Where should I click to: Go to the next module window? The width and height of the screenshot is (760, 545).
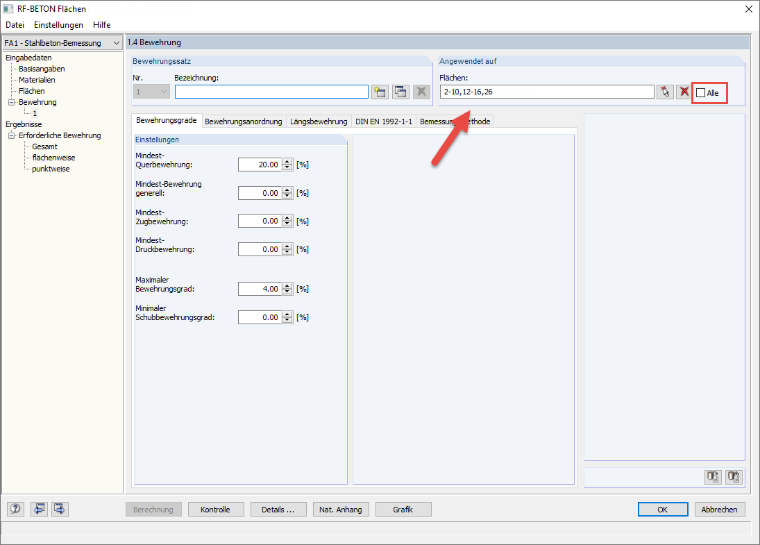pos(60,509)
